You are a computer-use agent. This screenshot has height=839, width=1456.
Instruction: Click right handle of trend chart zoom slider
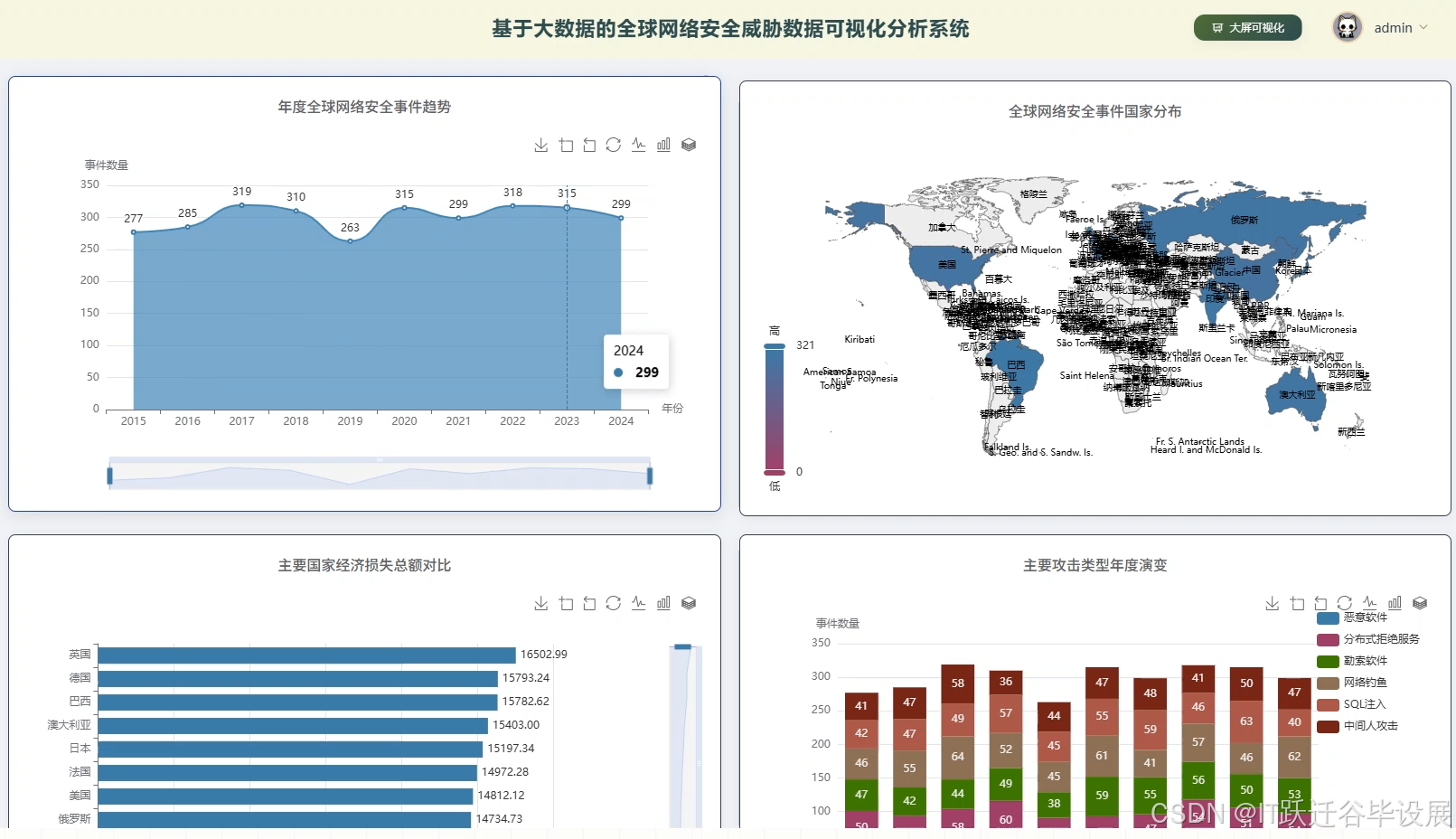pyautogui.click(x=650, y=476)
